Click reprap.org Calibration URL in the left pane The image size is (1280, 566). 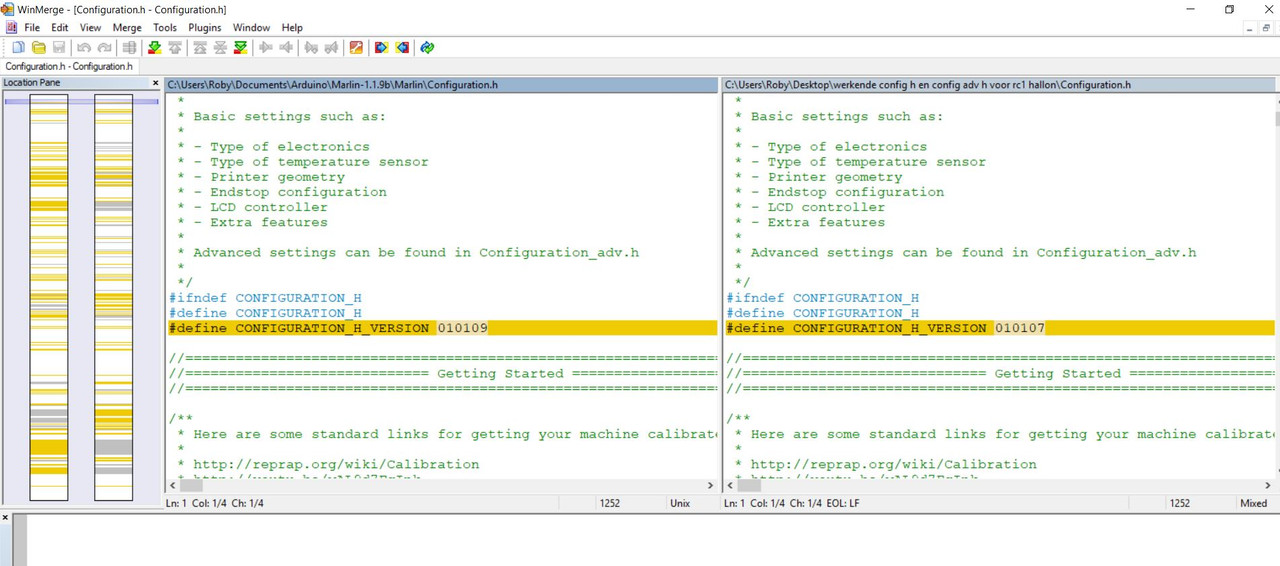(x=336, y=464)
